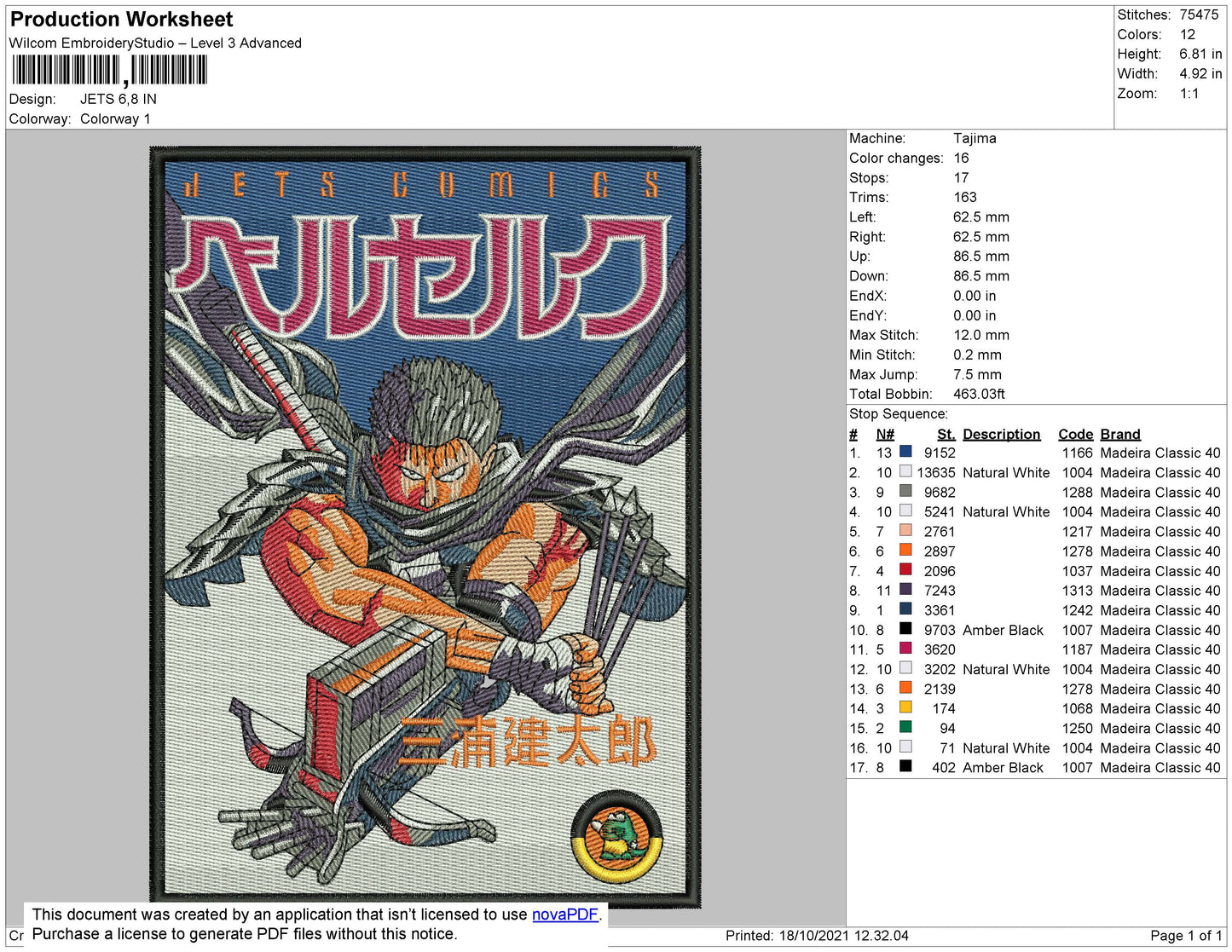Viewport: 1232px width, 952px height.
Task: Click 'Amber Black' description in stop 10
Action: (x=1003, y=630)
